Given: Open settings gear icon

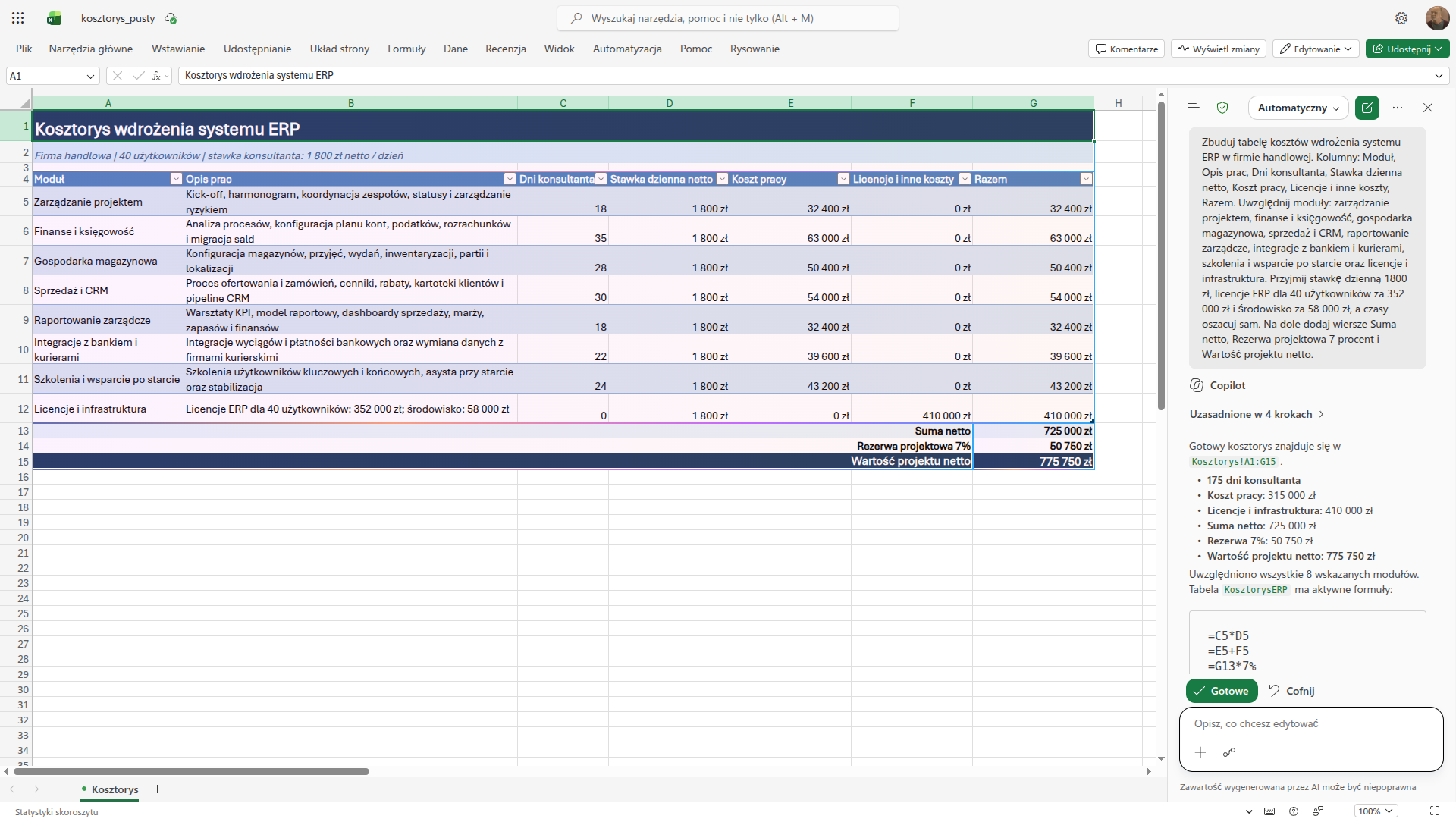Looking at the screenshot, I should [1401, 18].
